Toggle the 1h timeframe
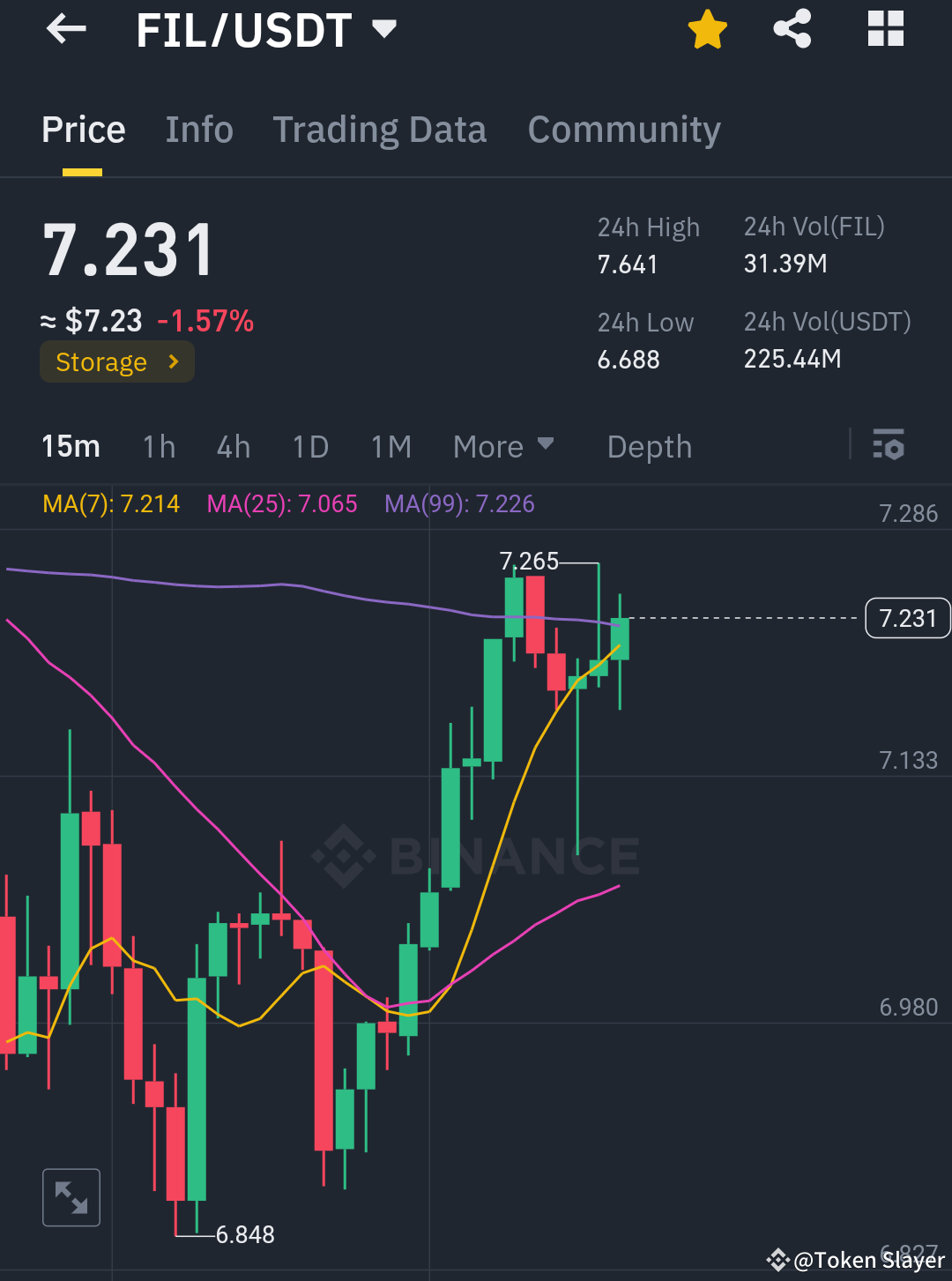This screenshot has width=952, height=1281. (x=159, y=446)
